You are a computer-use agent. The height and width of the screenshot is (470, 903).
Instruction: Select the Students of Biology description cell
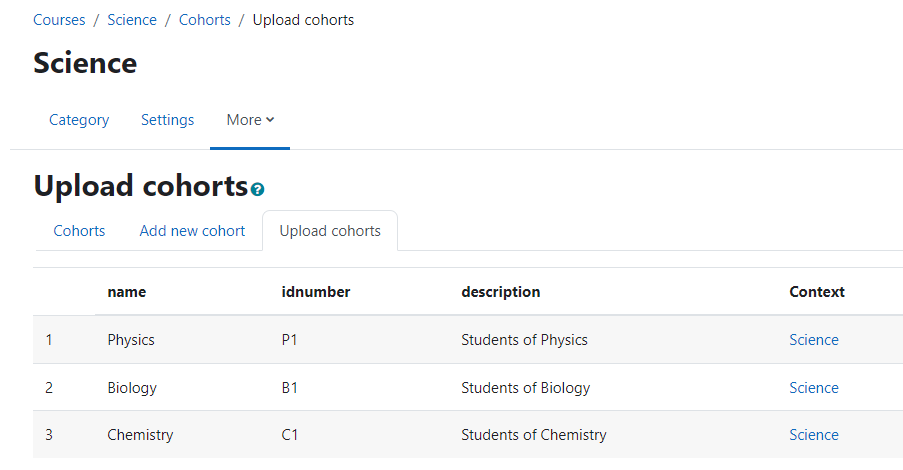tap(526, 388)
